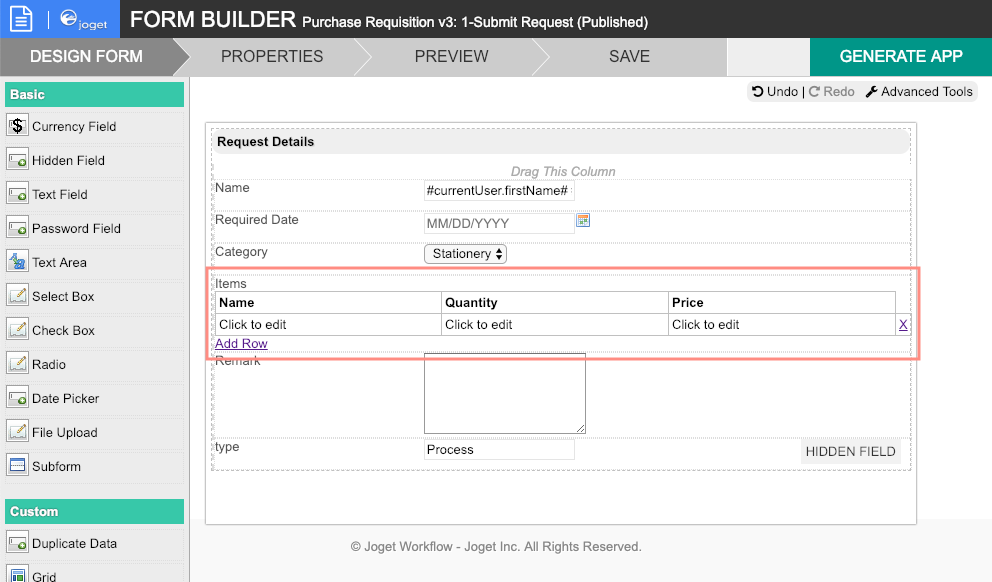Screen dimensions: 992x582
Task: Open the Category dropdown showing Stationery
Action: tap(466, 254)
